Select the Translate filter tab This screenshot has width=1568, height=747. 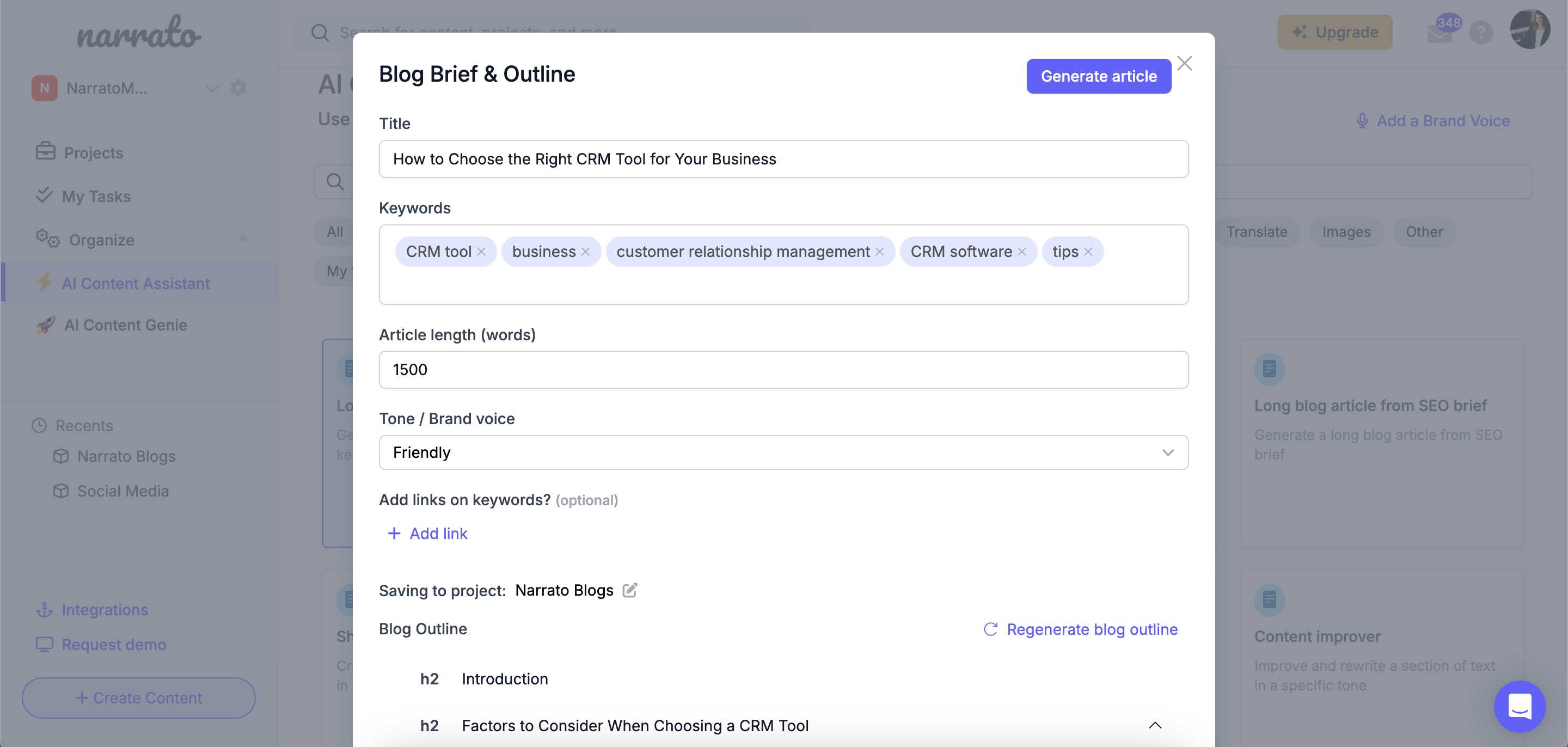pos(1257,232)
